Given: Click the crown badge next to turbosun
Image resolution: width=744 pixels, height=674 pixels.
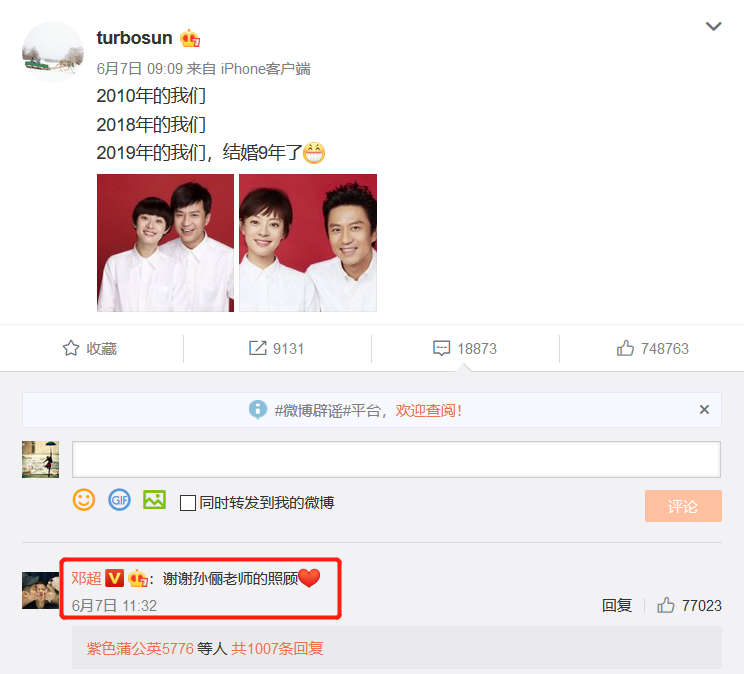Looking at the screenshot, I should coord(190,38).
